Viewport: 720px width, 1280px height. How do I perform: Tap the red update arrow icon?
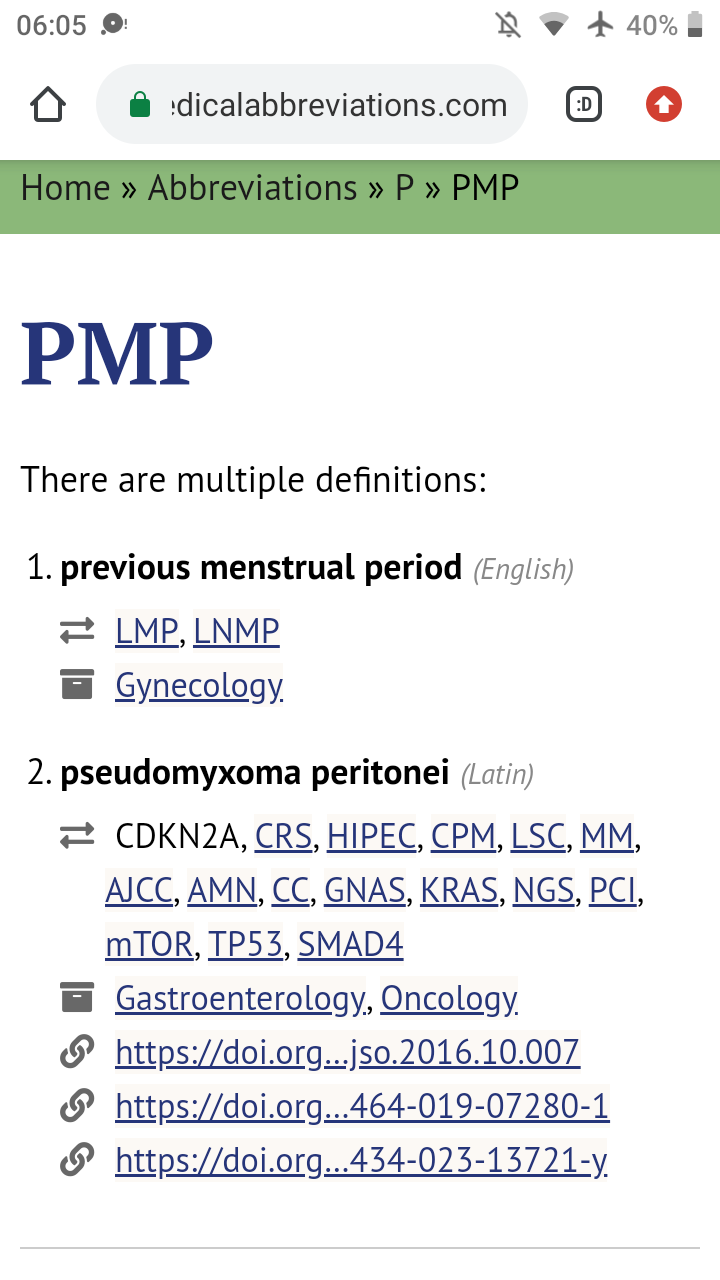pyautogui.click(x=664, y=104)
